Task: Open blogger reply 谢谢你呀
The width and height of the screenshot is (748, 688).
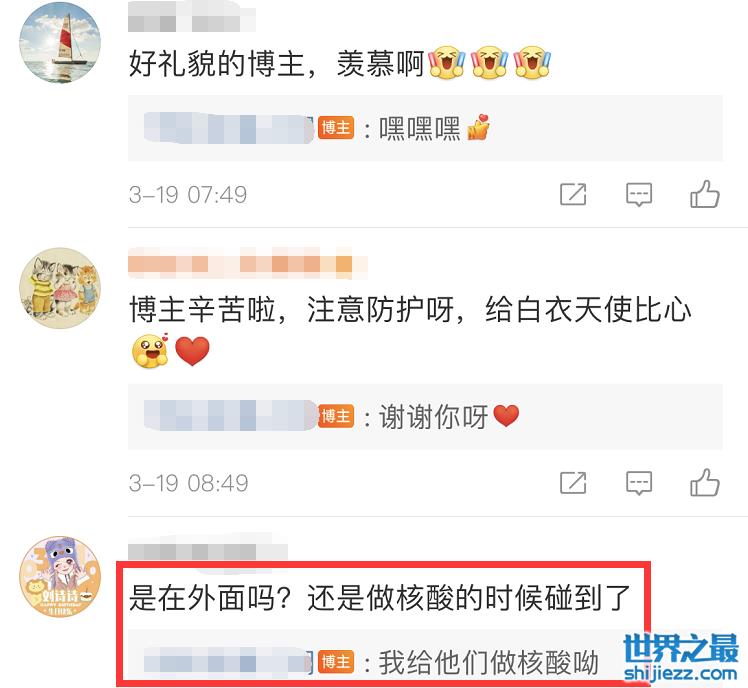Action: [425, 417]
